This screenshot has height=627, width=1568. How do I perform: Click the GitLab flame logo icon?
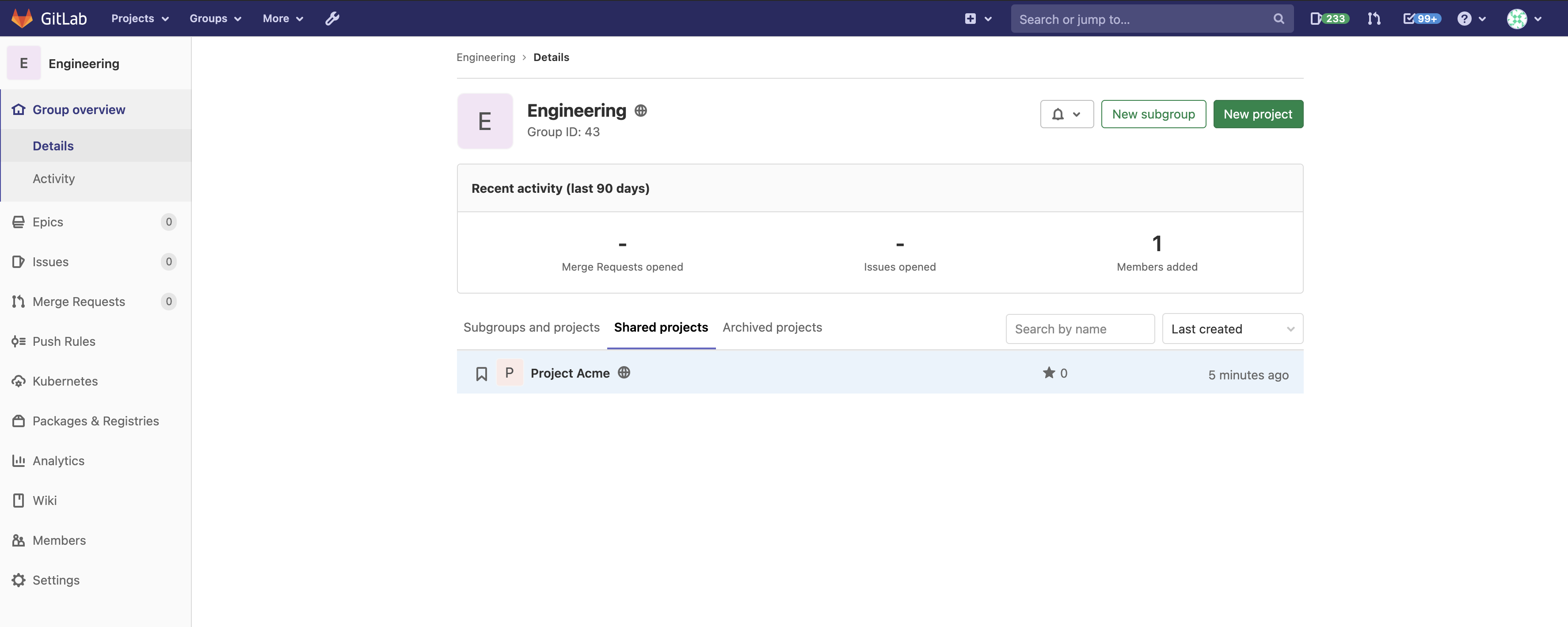[x=22, y=18]
